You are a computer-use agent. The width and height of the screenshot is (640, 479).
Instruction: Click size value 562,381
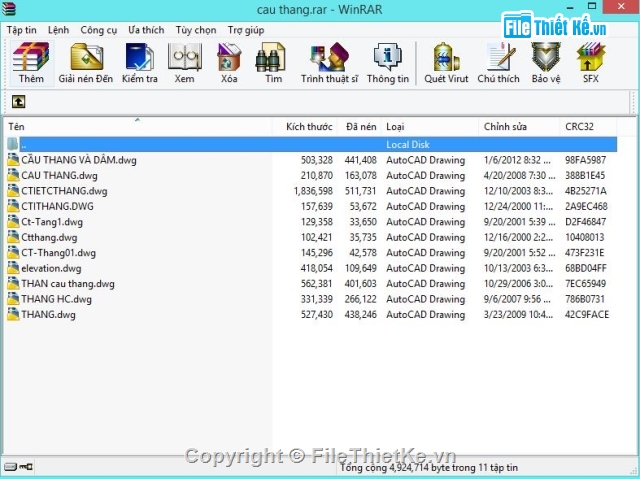coord(317,284)
